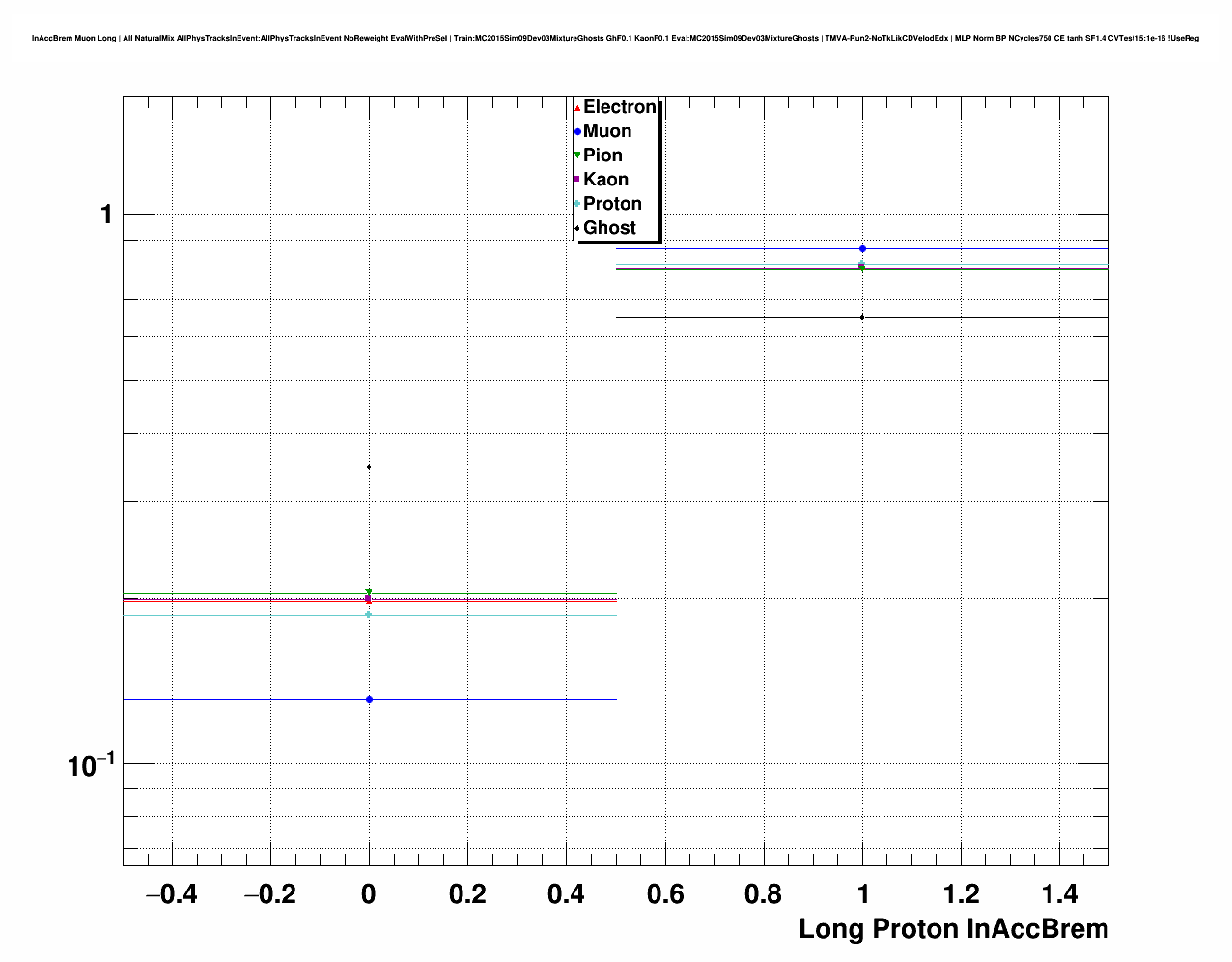Click the green Pion data point at x equals 0
The width and height of the screenshot is (1232, 962).
(369, 593)
